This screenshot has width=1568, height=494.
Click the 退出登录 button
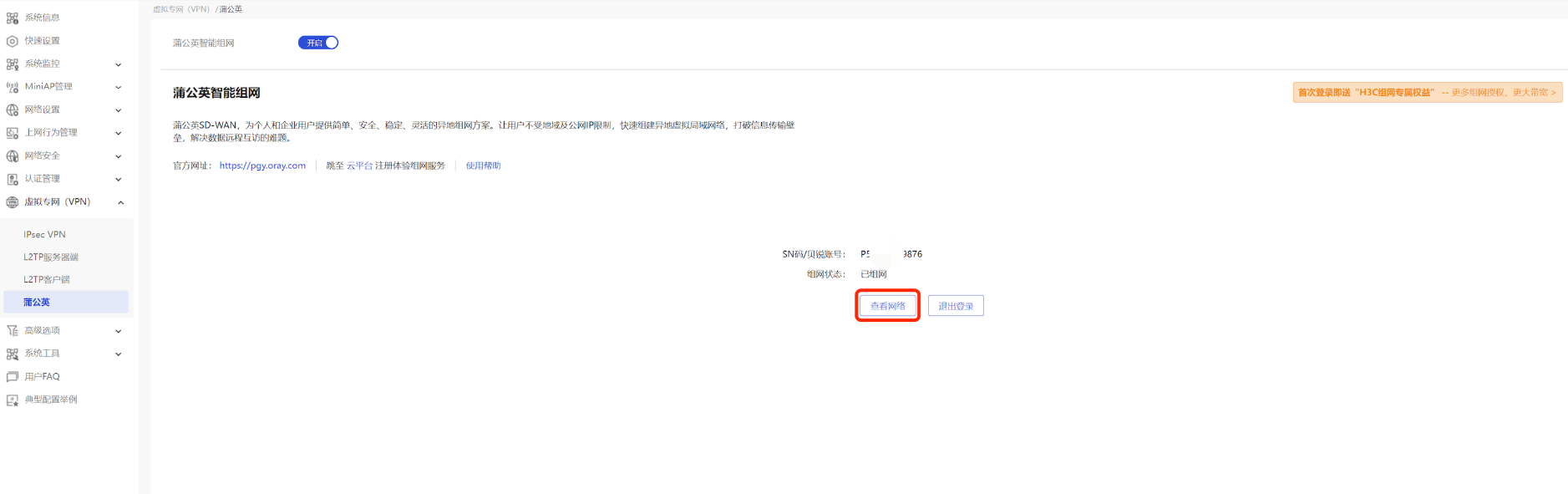tap(956, 306)
